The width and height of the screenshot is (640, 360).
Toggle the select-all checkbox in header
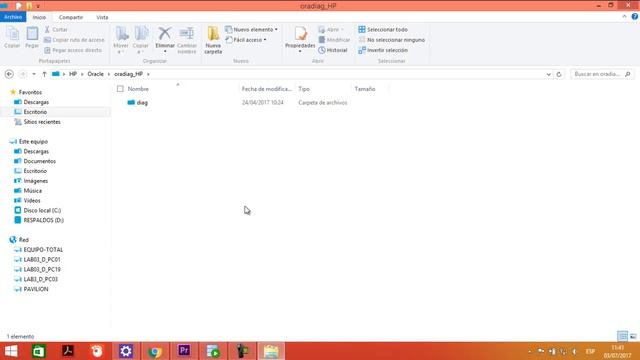(x=120, y=89)
